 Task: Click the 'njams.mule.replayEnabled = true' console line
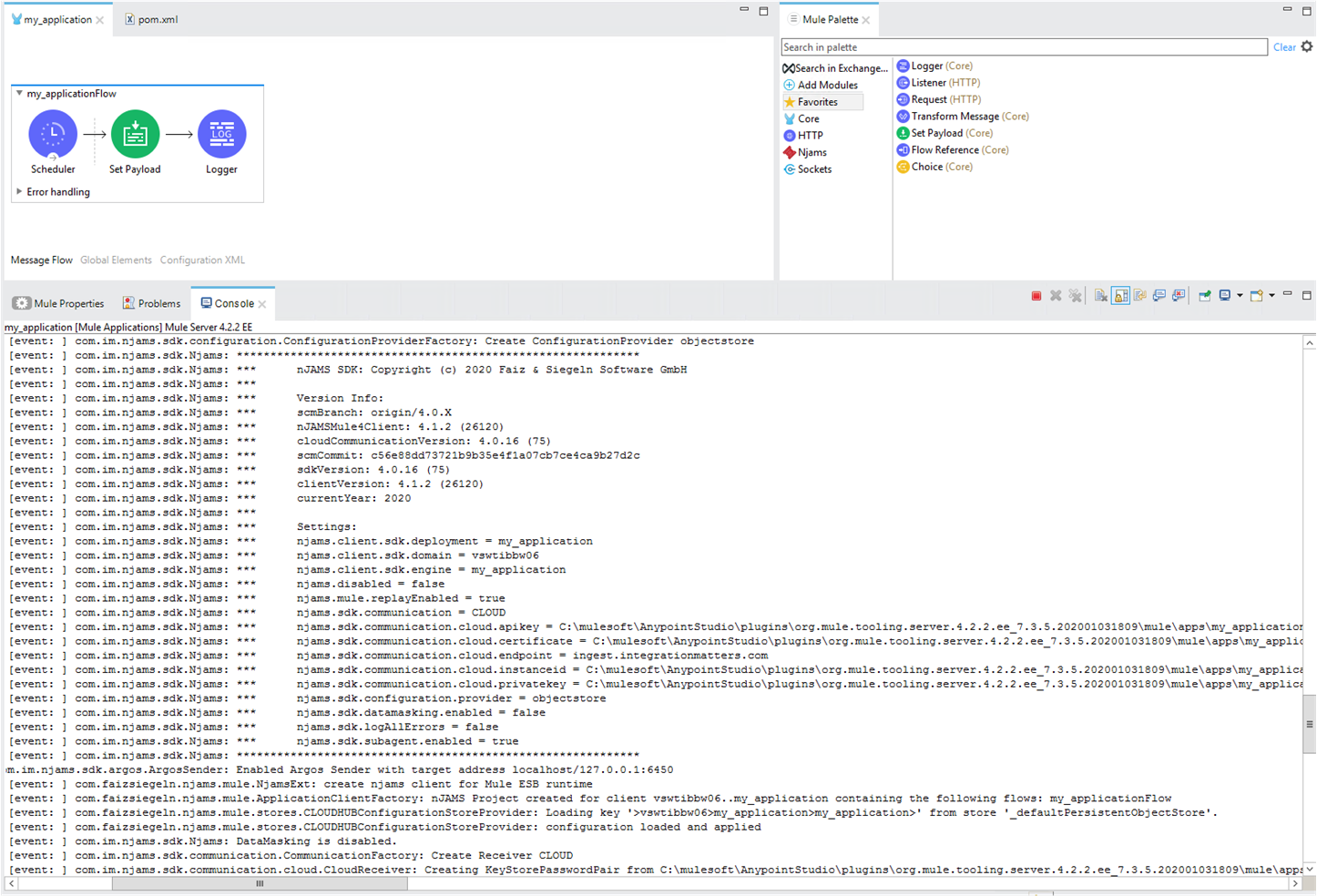coord(401,599)
